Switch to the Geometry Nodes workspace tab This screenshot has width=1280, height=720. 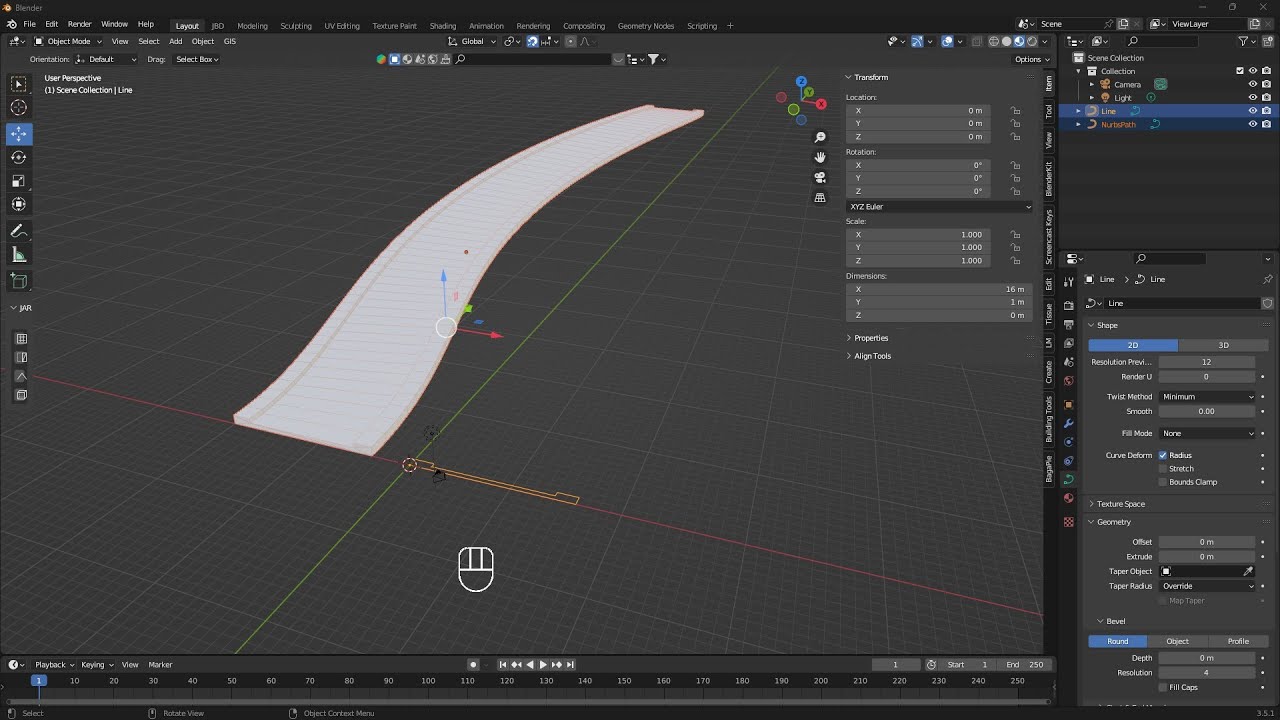click(646, 26)
